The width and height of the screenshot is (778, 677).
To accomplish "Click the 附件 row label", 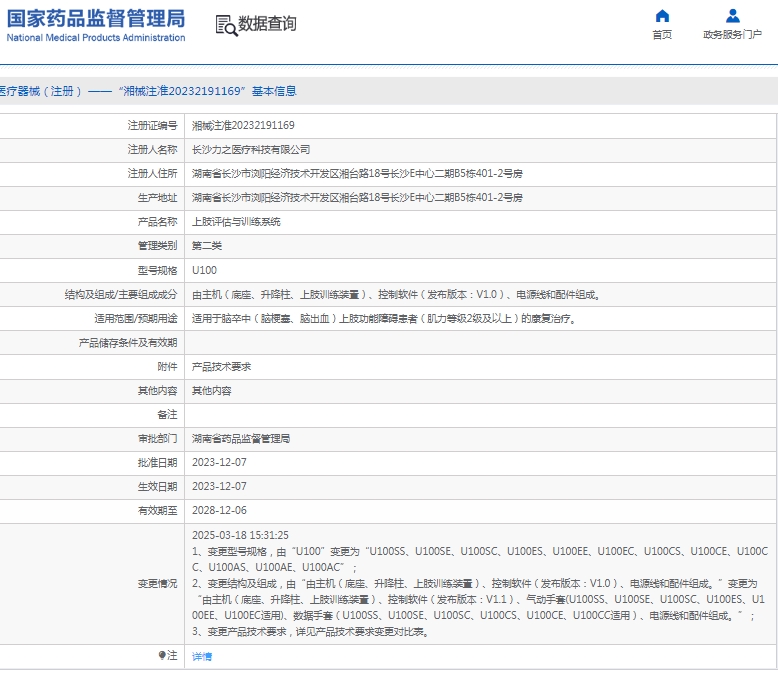I will coord(167,367).
